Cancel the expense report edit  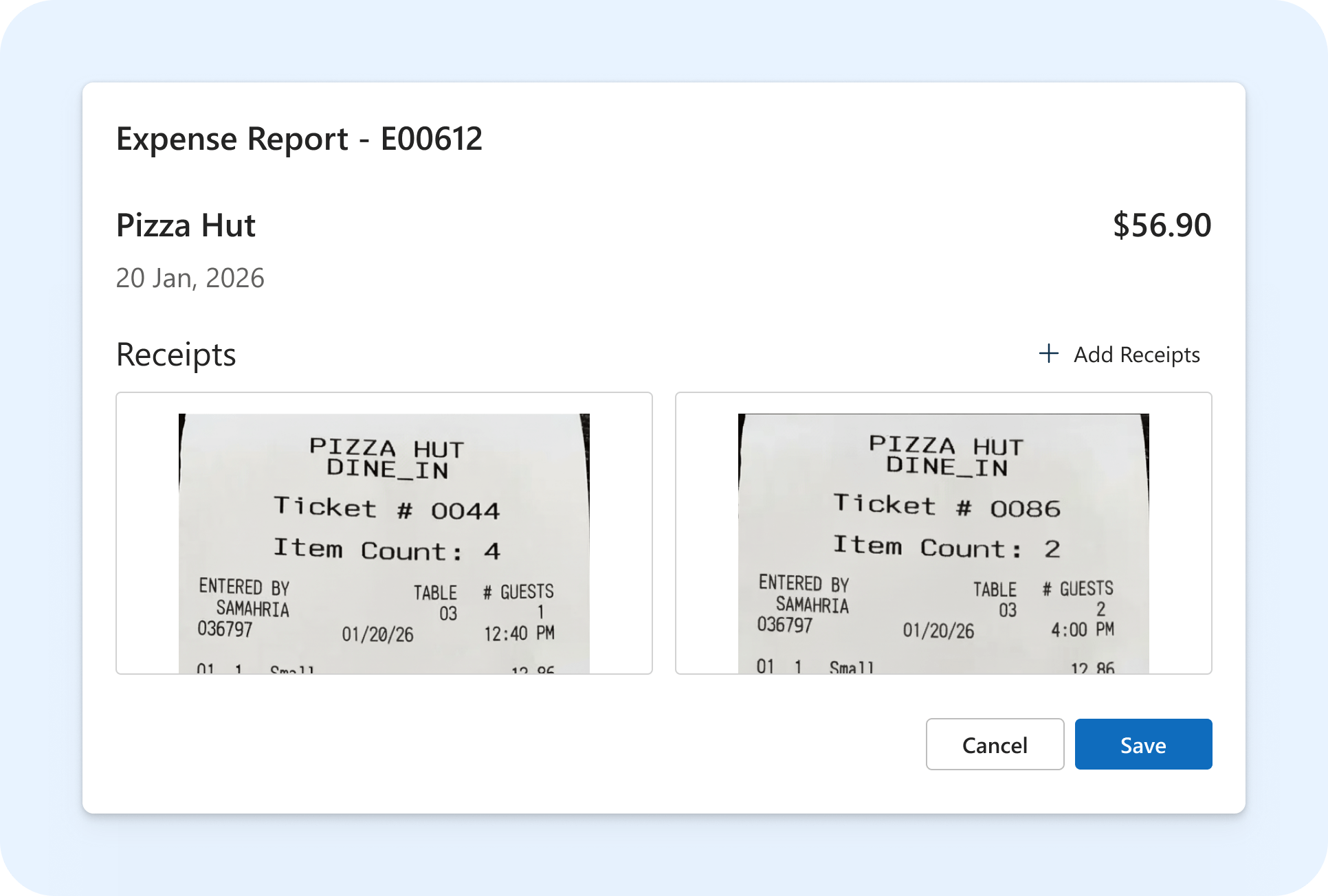(994, 745)
